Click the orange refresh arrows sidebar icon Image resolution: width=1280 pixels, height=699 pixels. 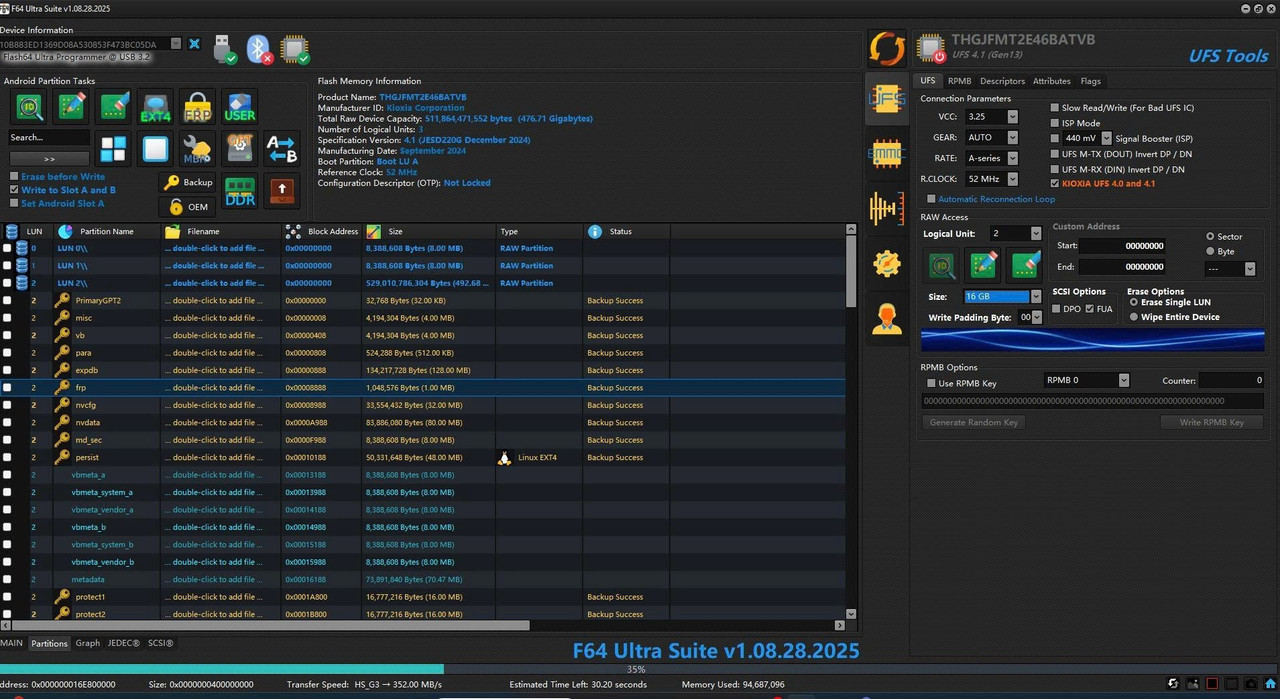886,49
